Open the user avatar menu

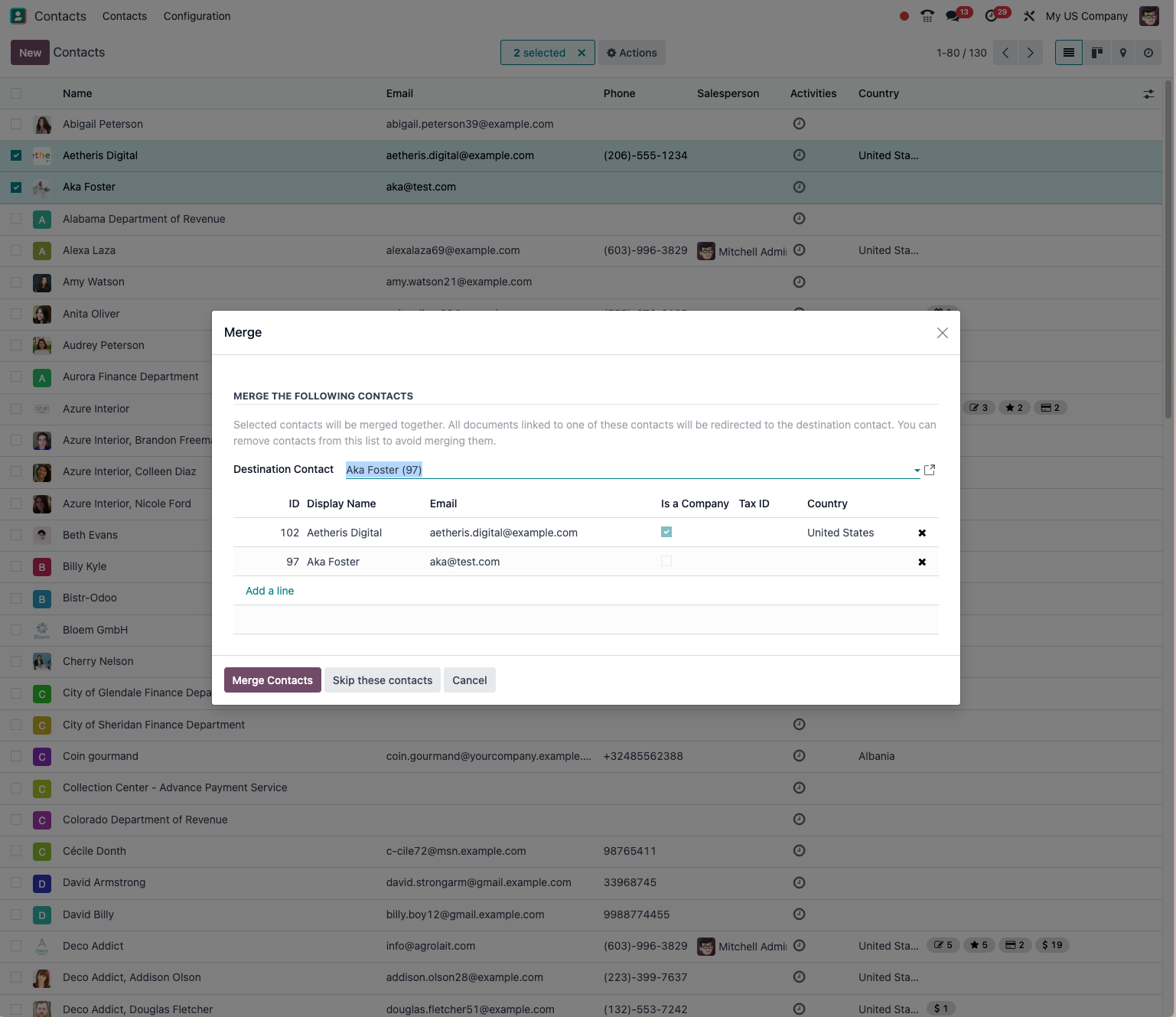click(1149, 16)
